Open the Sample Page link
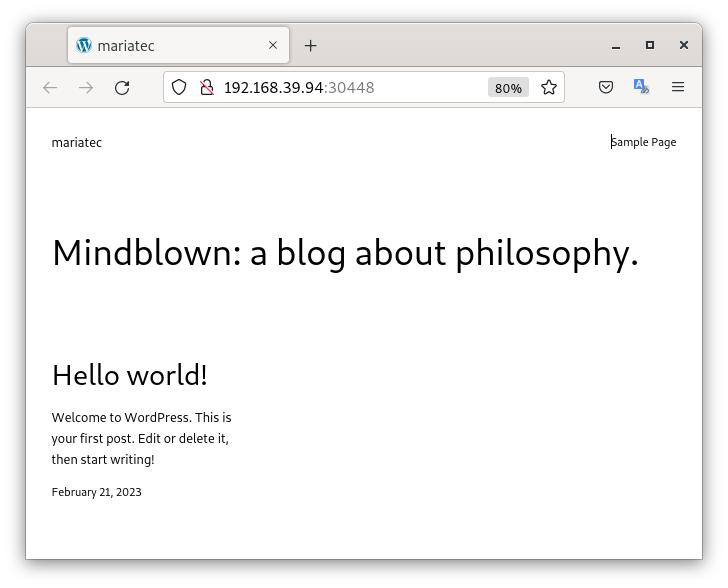 pos(643,142)
